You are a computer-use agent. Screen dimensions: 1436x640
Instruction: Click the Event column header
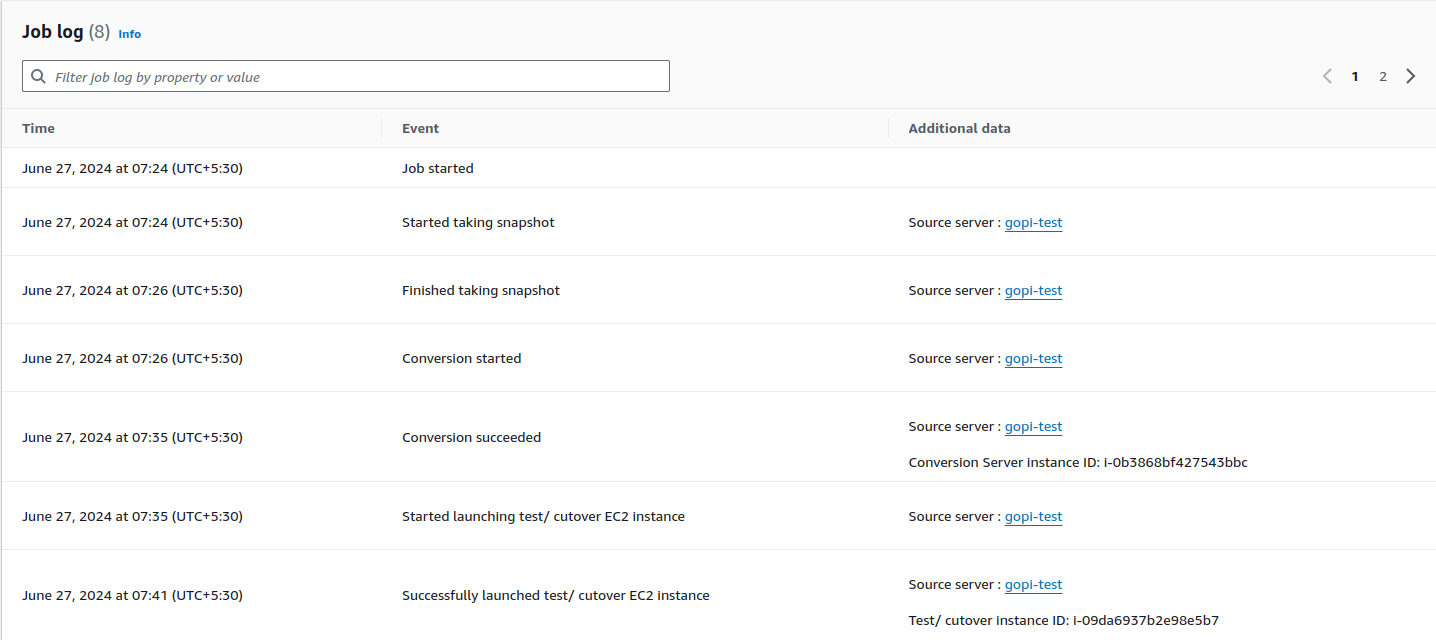click(420, 128)
